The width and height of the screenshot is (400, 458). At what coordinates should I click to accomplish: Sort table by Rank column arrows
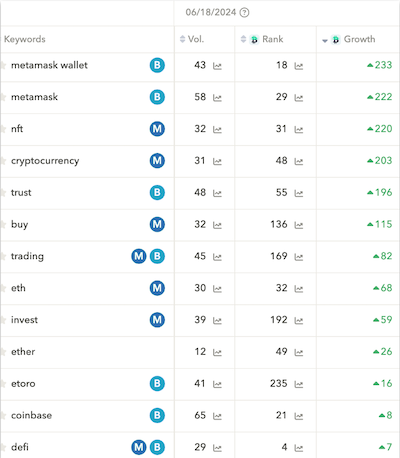coord(243,39)
